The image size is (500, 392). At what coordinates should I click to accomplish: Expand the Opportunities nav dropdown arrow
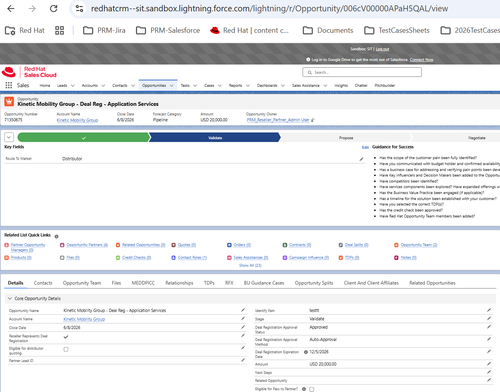(172, 86)
